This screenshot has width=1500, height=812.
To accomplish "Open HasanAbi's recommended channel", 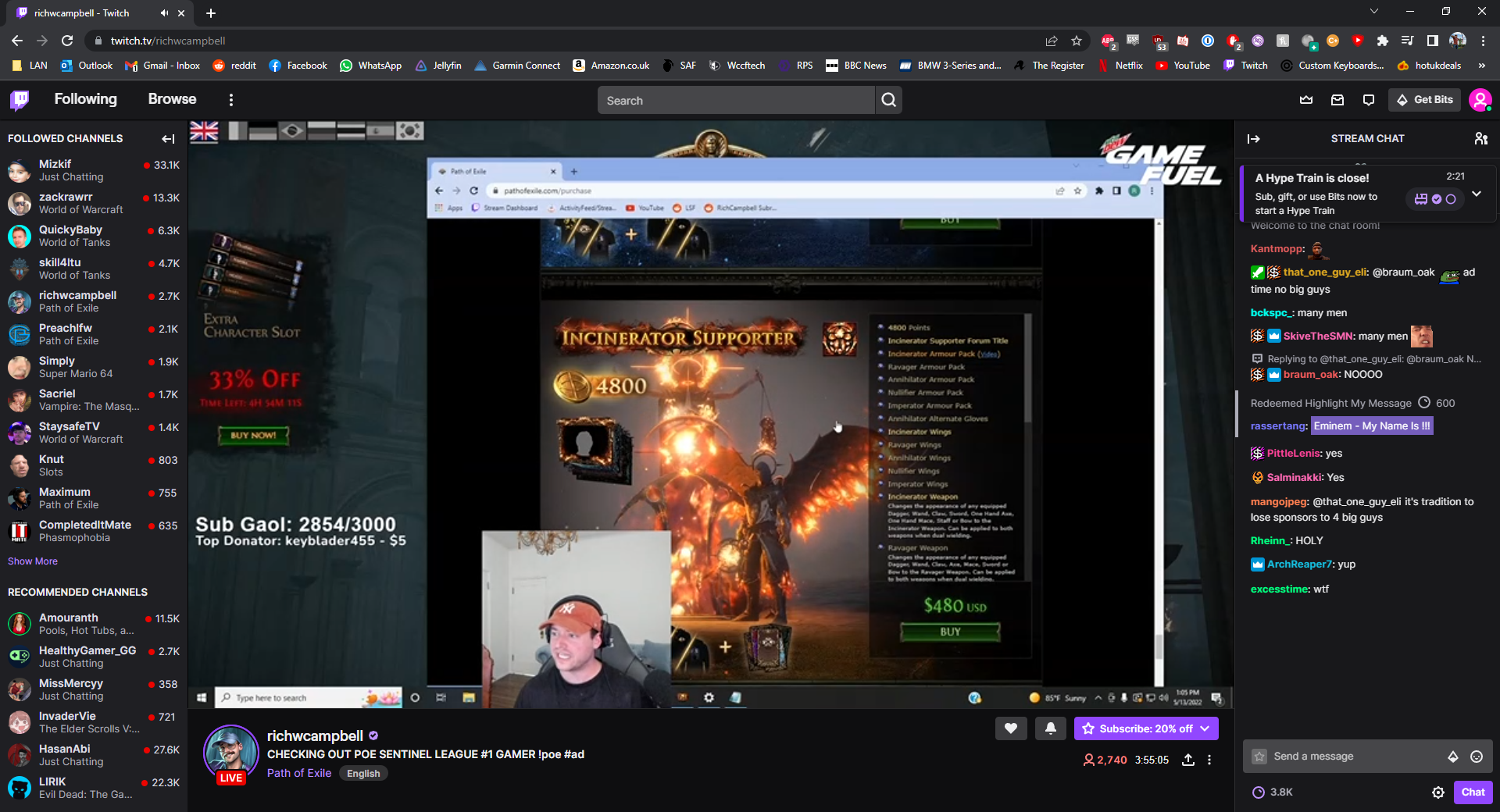I will point(94,755).
